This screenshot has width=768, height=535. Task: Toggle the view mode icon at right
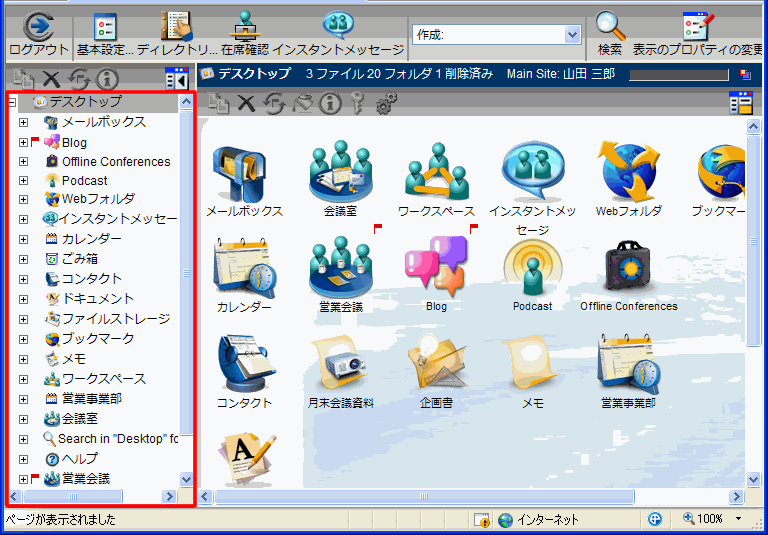point(740,103)
